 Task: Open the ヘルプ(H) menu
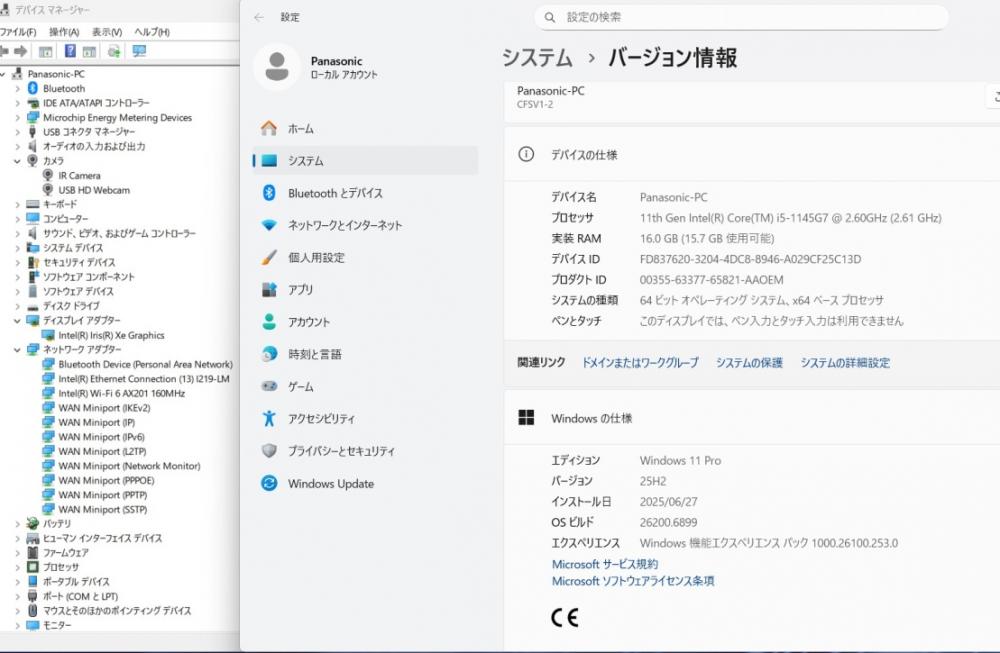(x=151, y=32)
